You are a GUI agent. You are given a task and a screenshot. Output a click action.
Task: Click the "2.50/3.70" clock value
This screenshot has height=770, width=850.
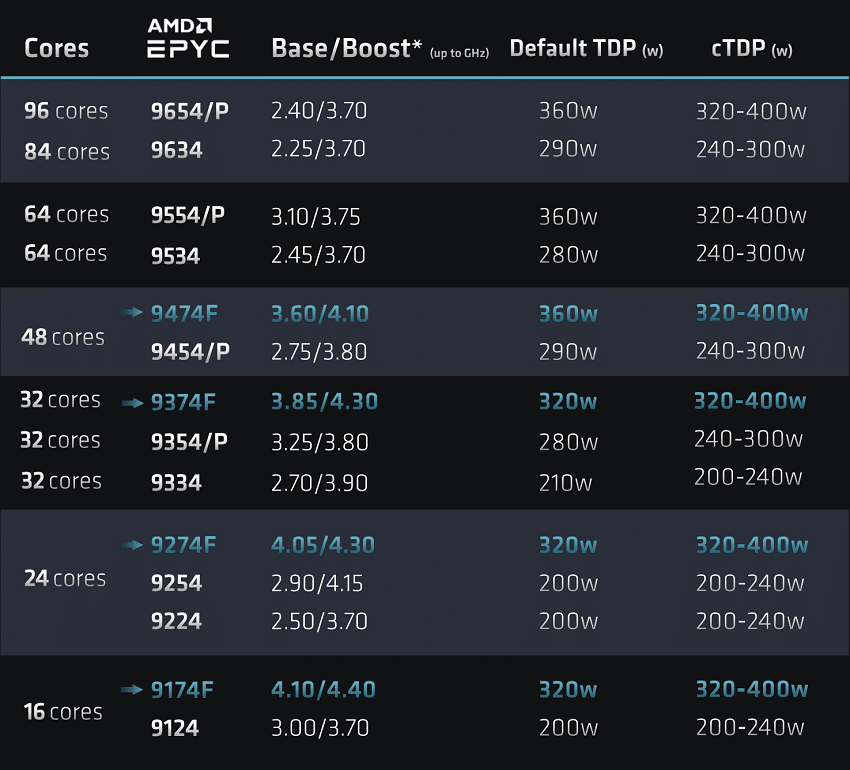click(x=320, y=621)
